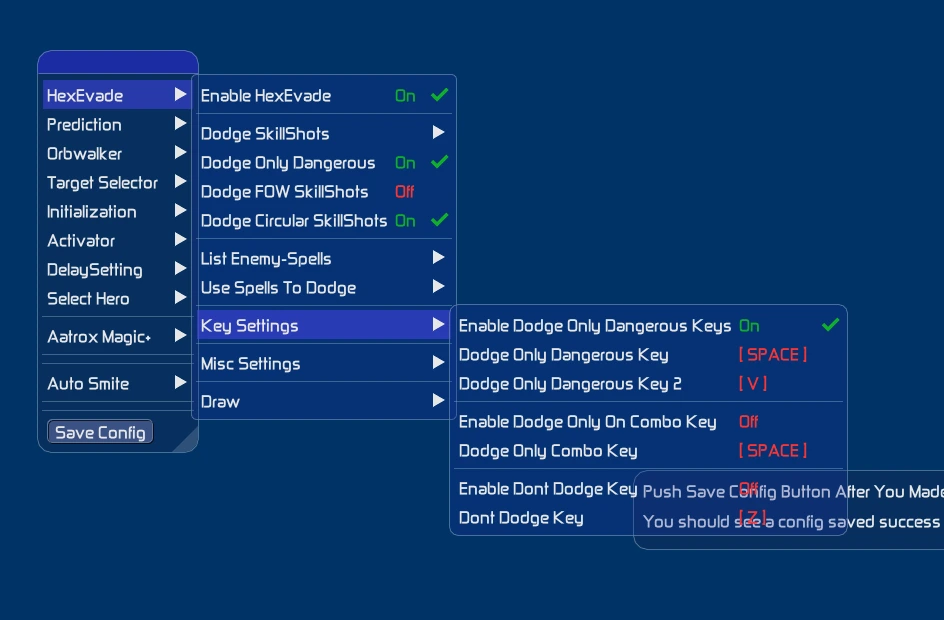Change Dodge Only Dangerous Key 2 V binding

coord(753,383)
